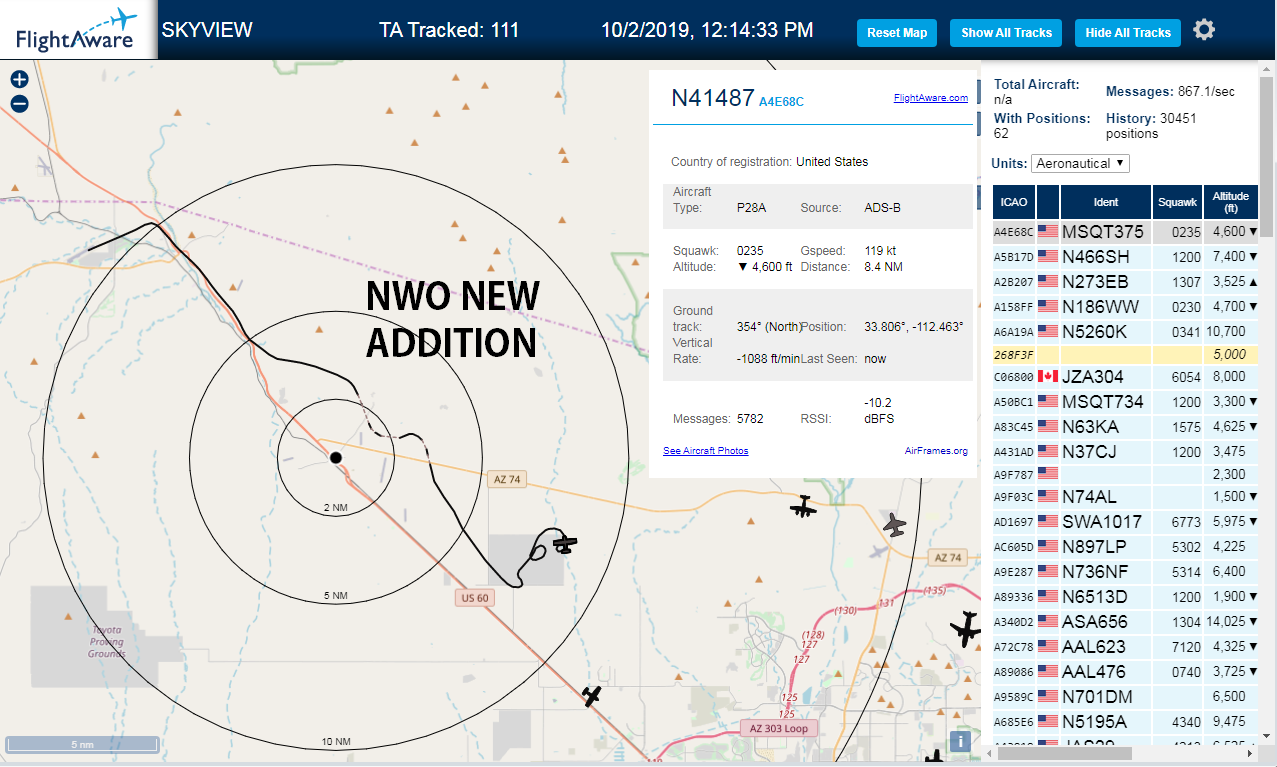Select aircraft row MSQT734
Screen dimensions: 1277x767
click(1126, 402)
